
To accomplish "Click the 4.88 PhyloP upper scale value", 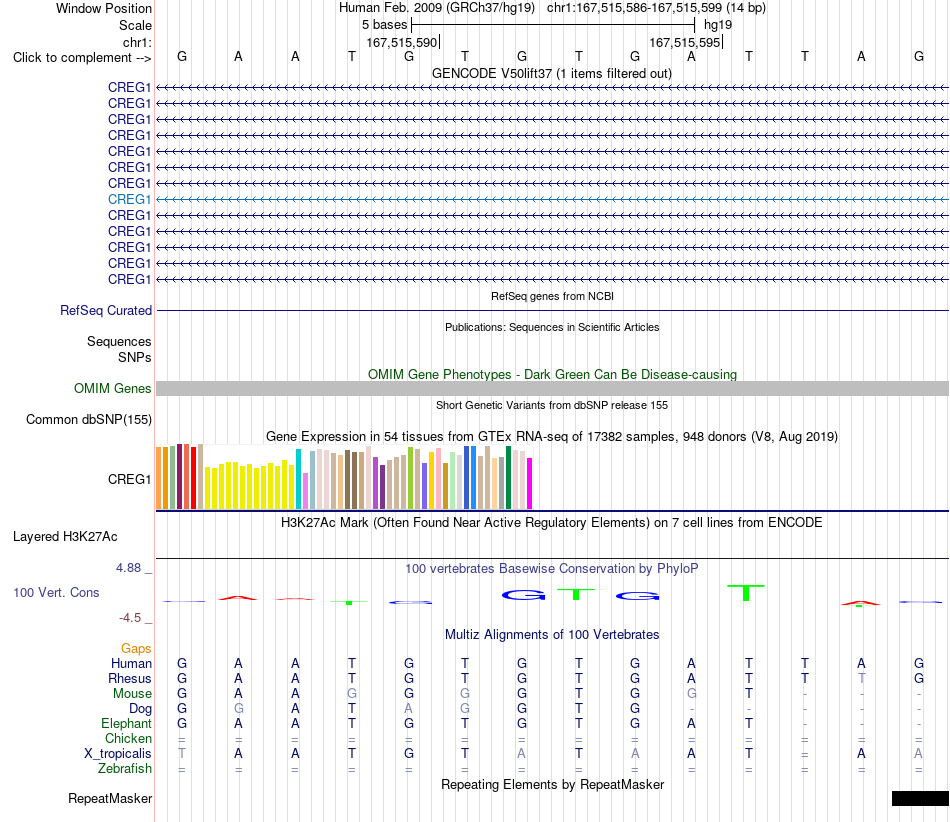I will (x=128, y=568).
